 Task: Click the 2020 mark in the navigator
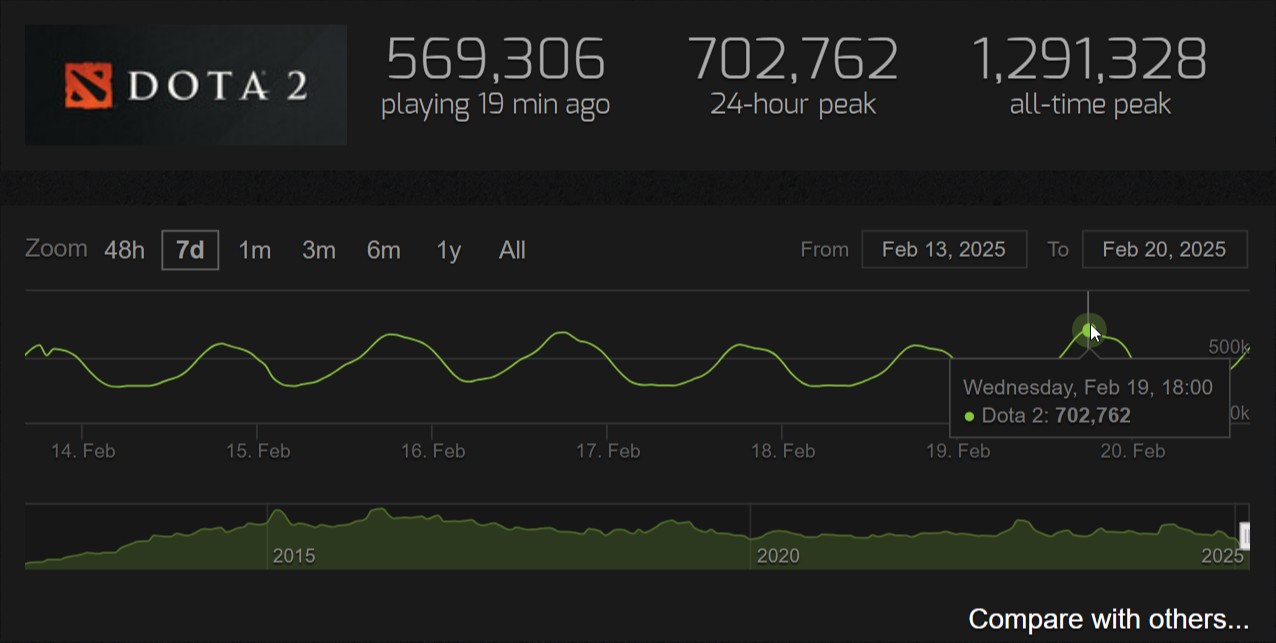777,555
